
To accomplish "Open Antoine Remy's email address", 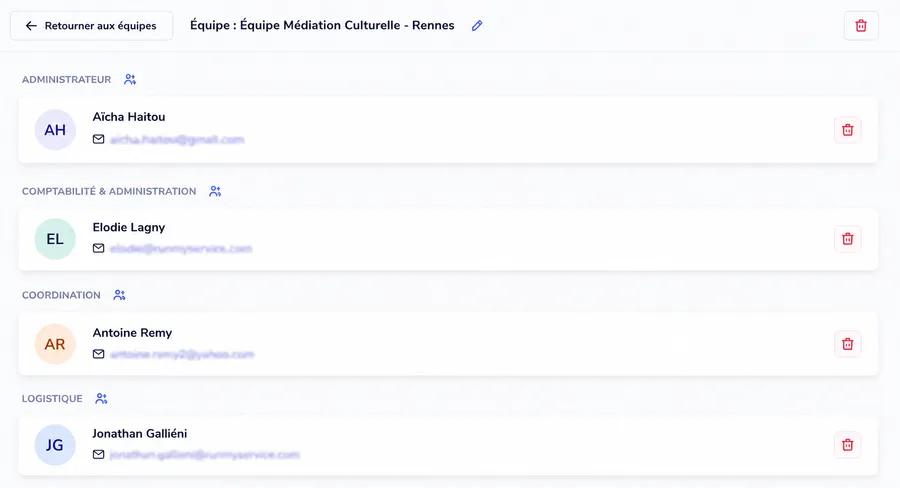I will point(181,354).
